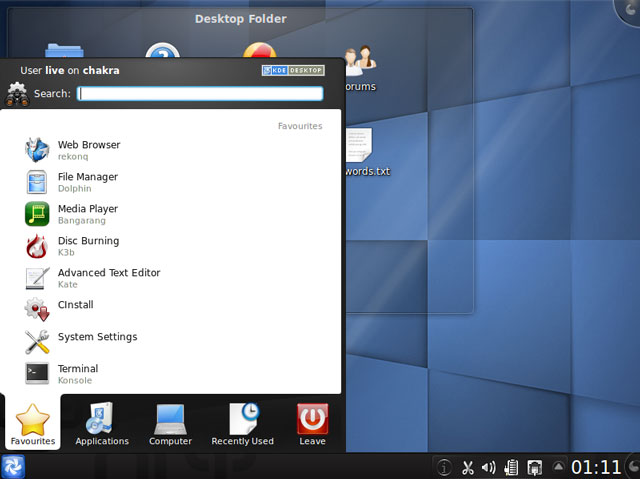
Task: Open the rekonq Web Browser icon
Action: pyautogui.click(x=37, y=150)
